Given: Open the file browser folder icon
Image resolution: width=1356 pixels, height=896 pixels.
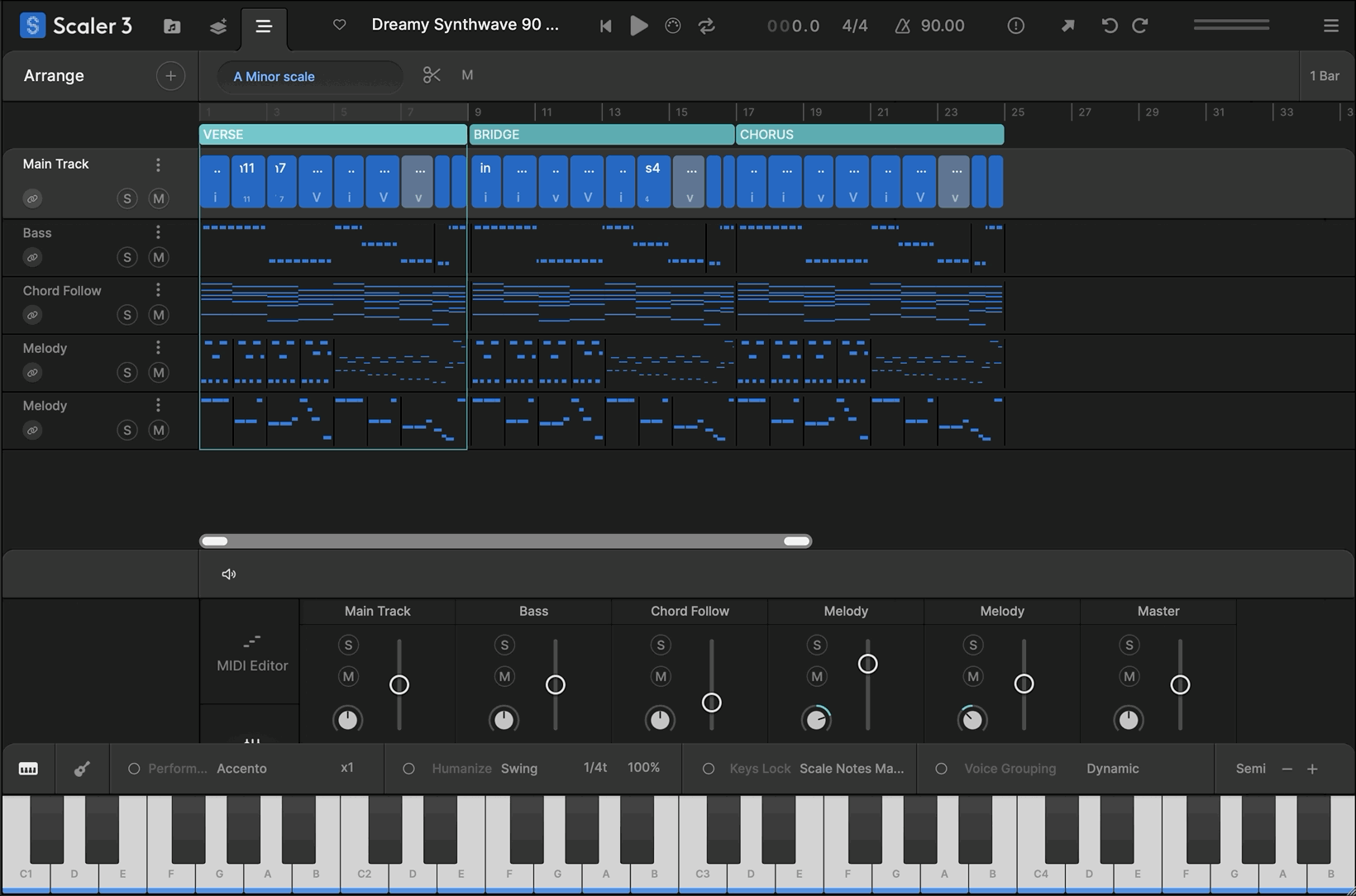Looking at the screenshot, I should coord(172,26).
